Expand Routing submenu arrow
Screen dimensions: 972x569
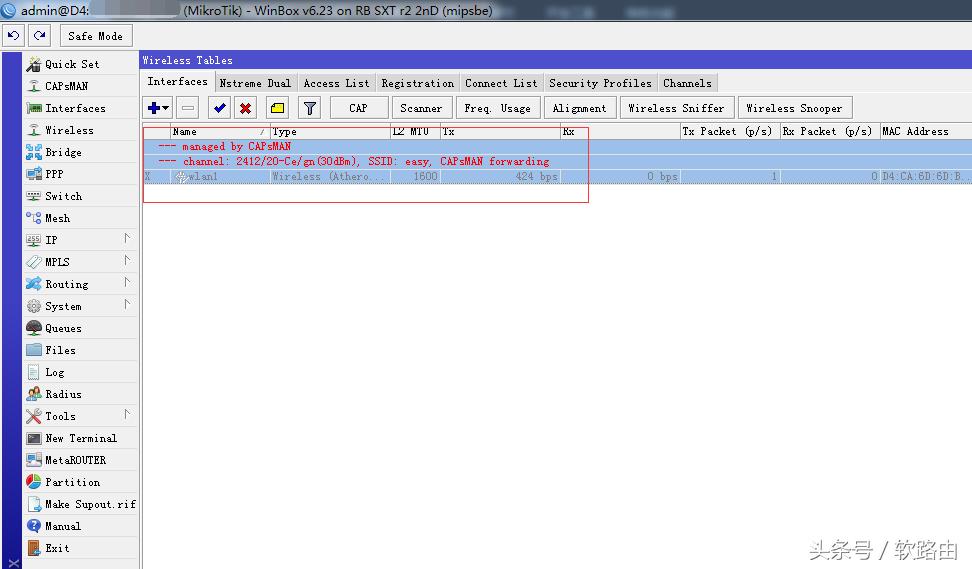pyautogui.click(x=126, y=282)
